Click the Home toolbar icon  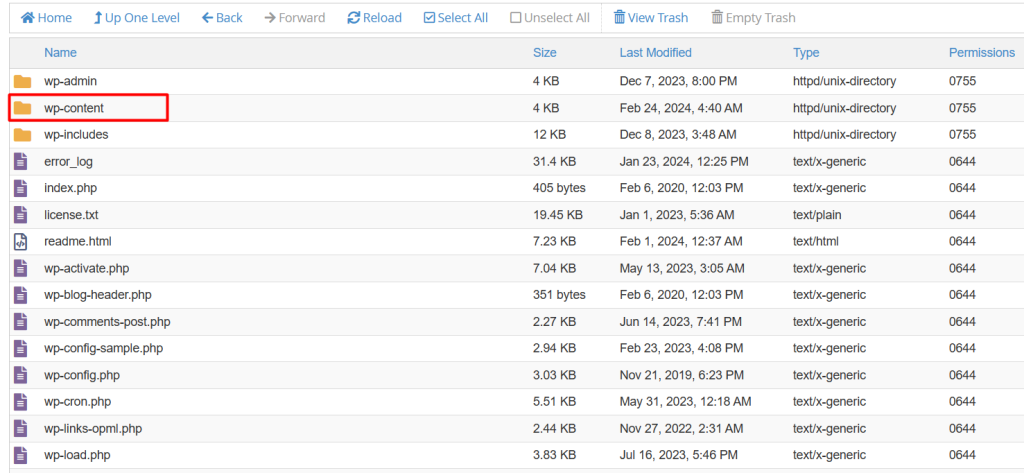(27, 18)
